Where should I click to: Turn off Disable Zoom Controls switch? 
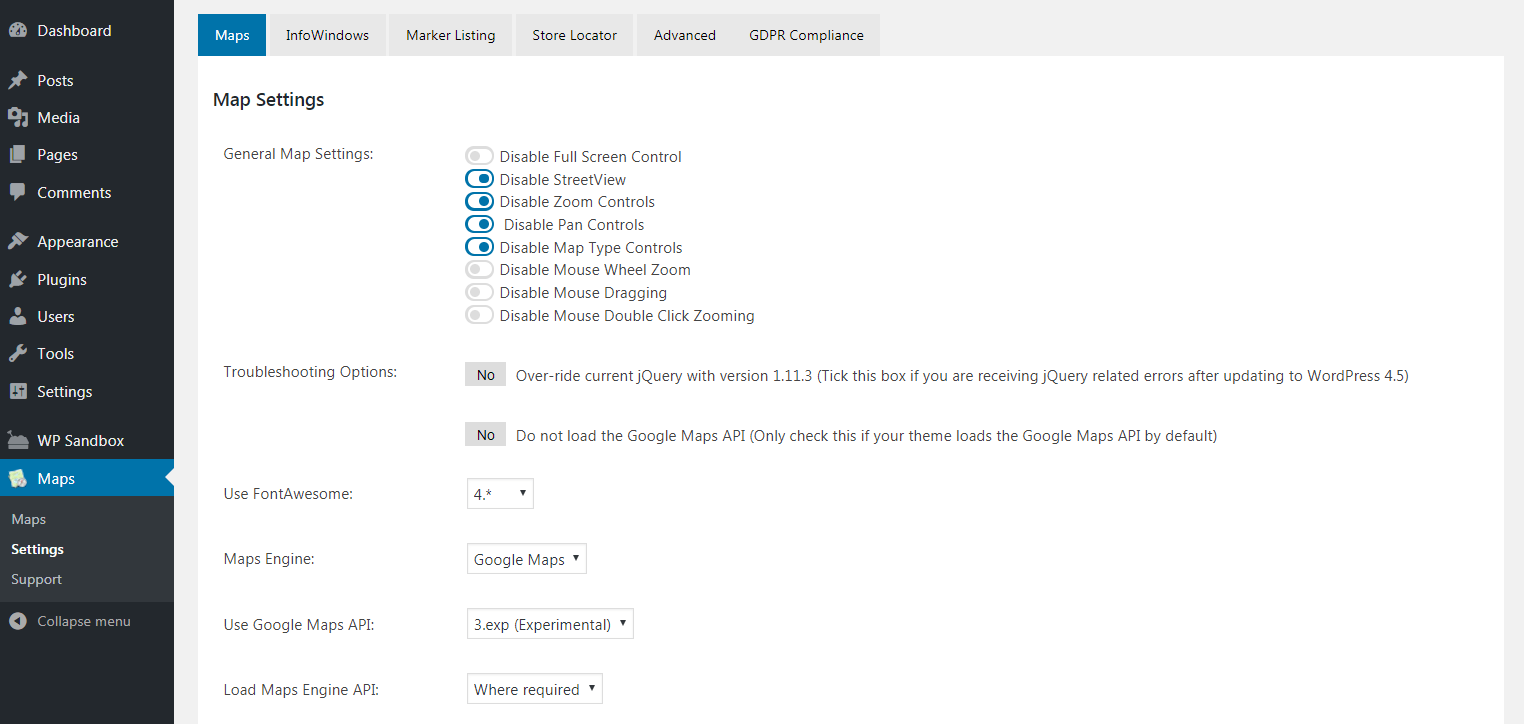coord(479,201)
